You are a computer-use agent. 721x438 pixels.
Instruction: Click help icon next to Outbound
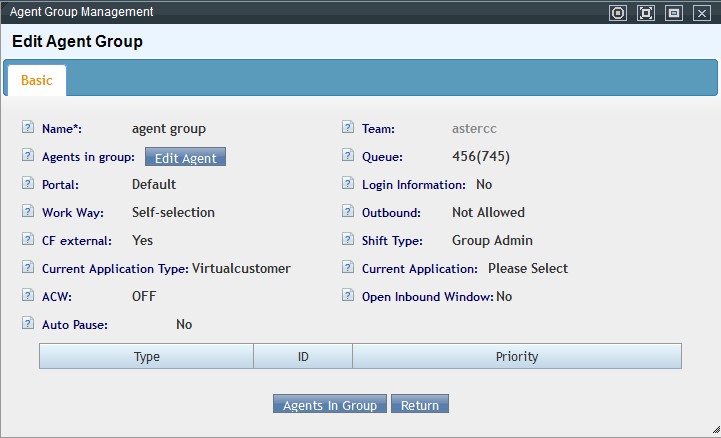pos(348,212)
